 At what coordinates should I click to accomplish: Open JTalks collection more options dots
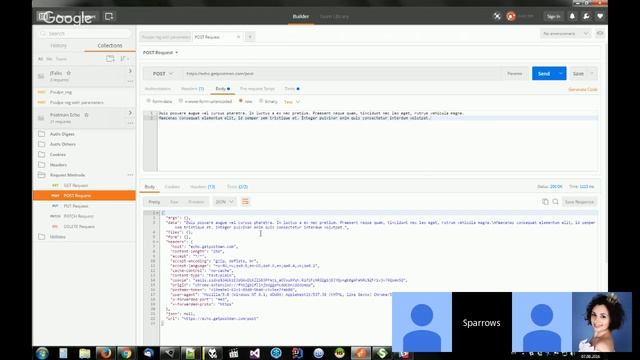[x=130, y=81]
